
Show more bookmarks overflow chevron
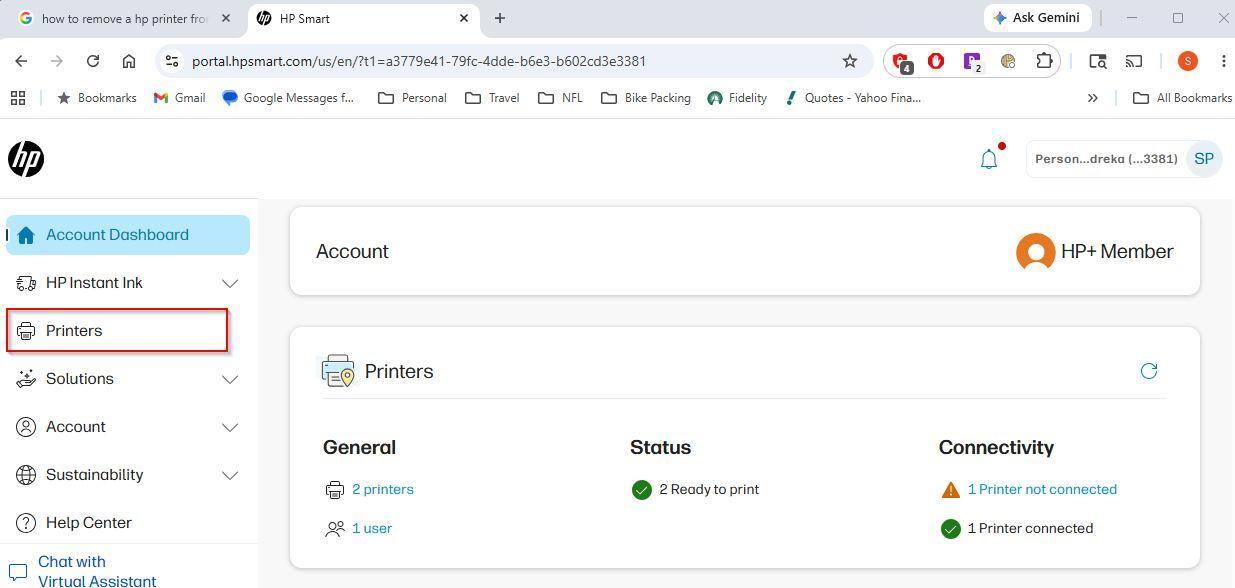pyautogui.click(x=1092, y=98)
